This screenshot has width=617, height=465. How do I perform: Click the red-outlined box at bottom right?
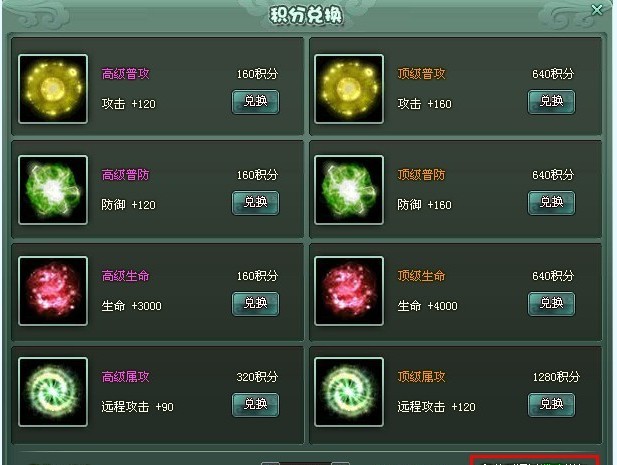coord(535,461)
